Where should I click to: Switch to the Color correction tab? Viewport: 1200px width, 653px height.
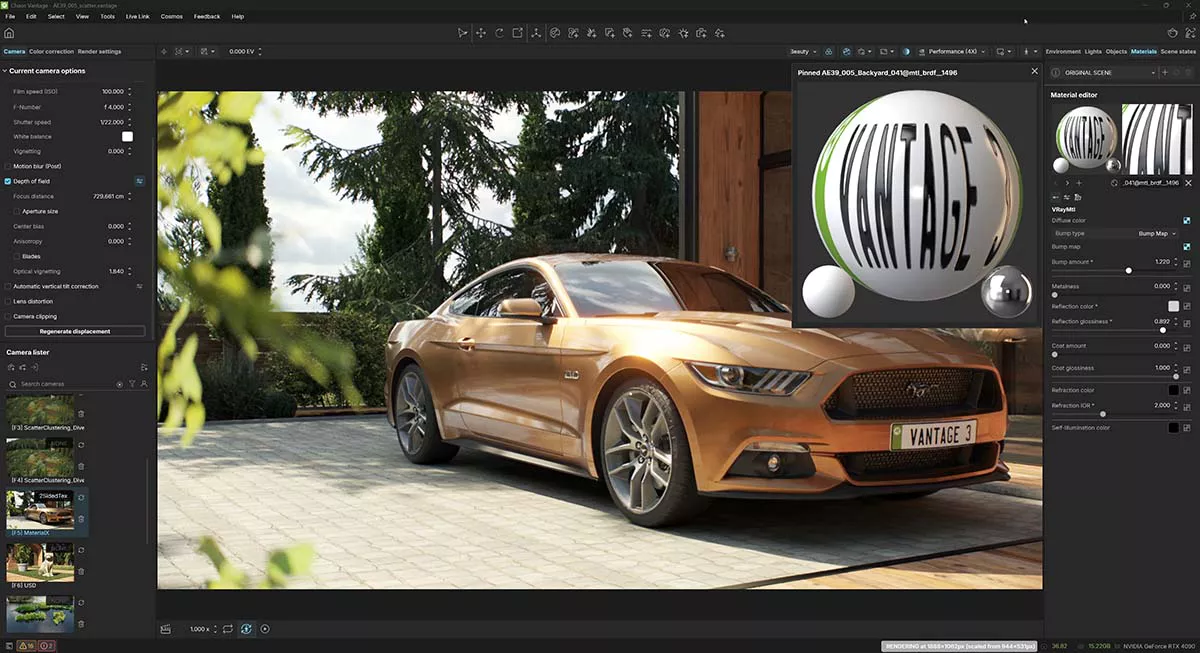tap(51, 51)
